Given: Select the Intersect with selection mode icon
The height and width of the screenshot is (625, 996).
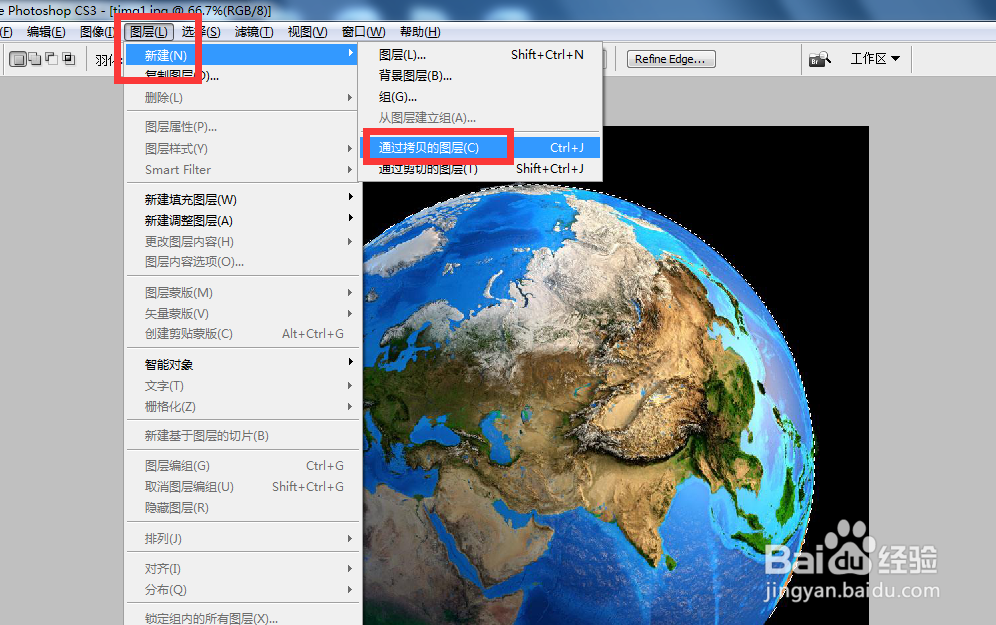Looking at the screenshot, I should (x=69, y=59).
